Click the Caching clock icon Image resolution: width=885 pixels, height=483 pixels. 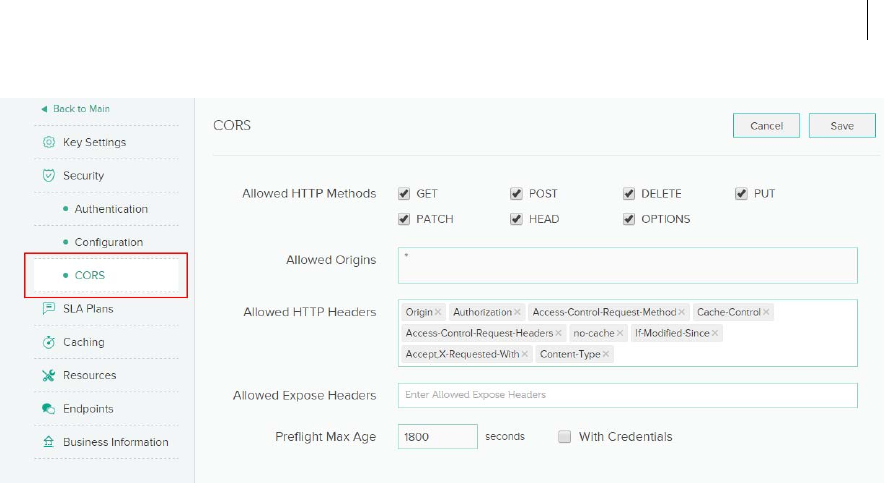click(x=48, y=342)
